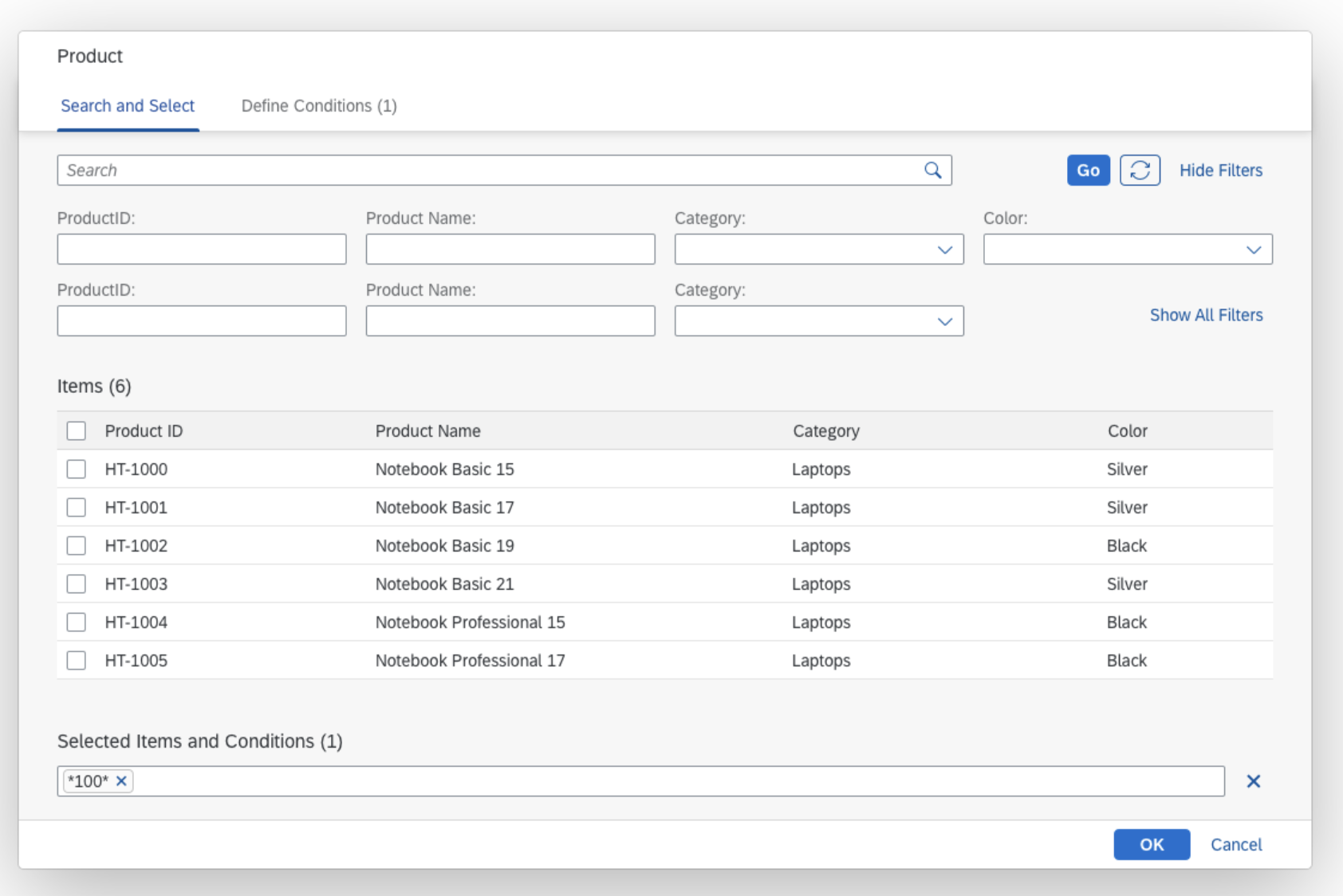Click the search magnifier icon

(x=932, y=170)
